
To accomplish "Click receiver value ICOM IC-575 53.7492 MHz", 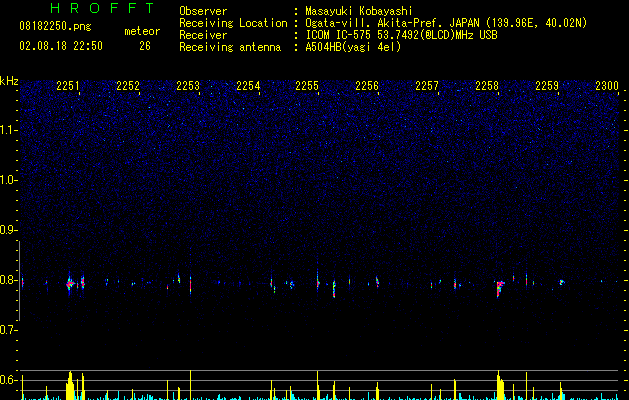I will [x=401, y=35].
